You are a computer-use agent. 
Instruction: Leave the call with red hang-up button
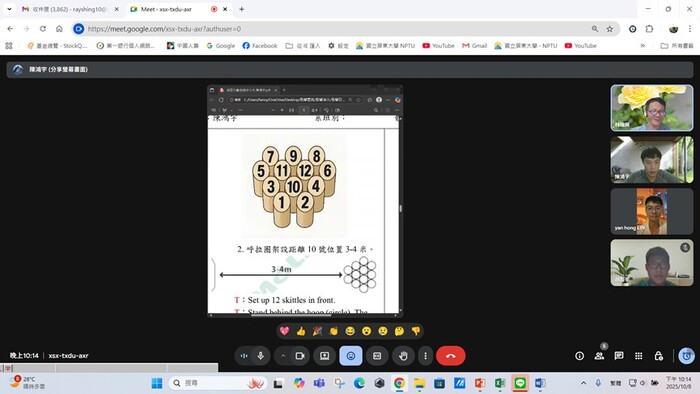pyautogui.click(x=451, y=356)
